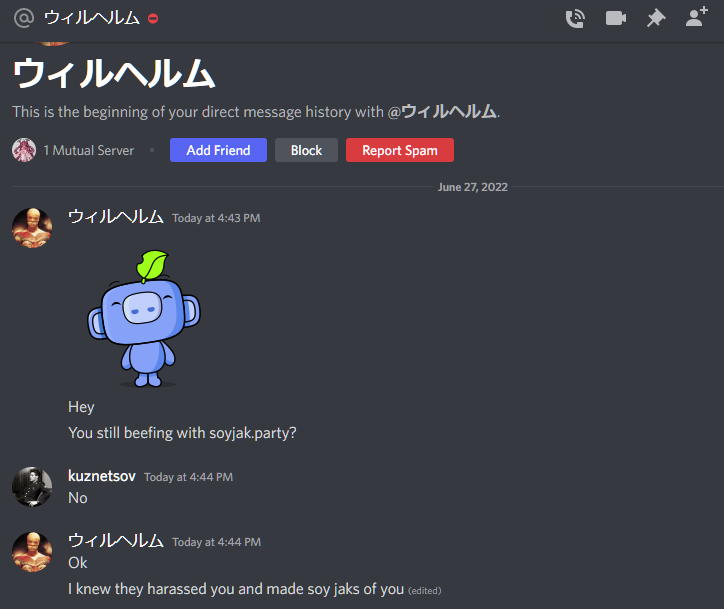Image resolution: width=724 pixels, height=609 pixels.
Task: Start a video call
Action: point(615,18)
